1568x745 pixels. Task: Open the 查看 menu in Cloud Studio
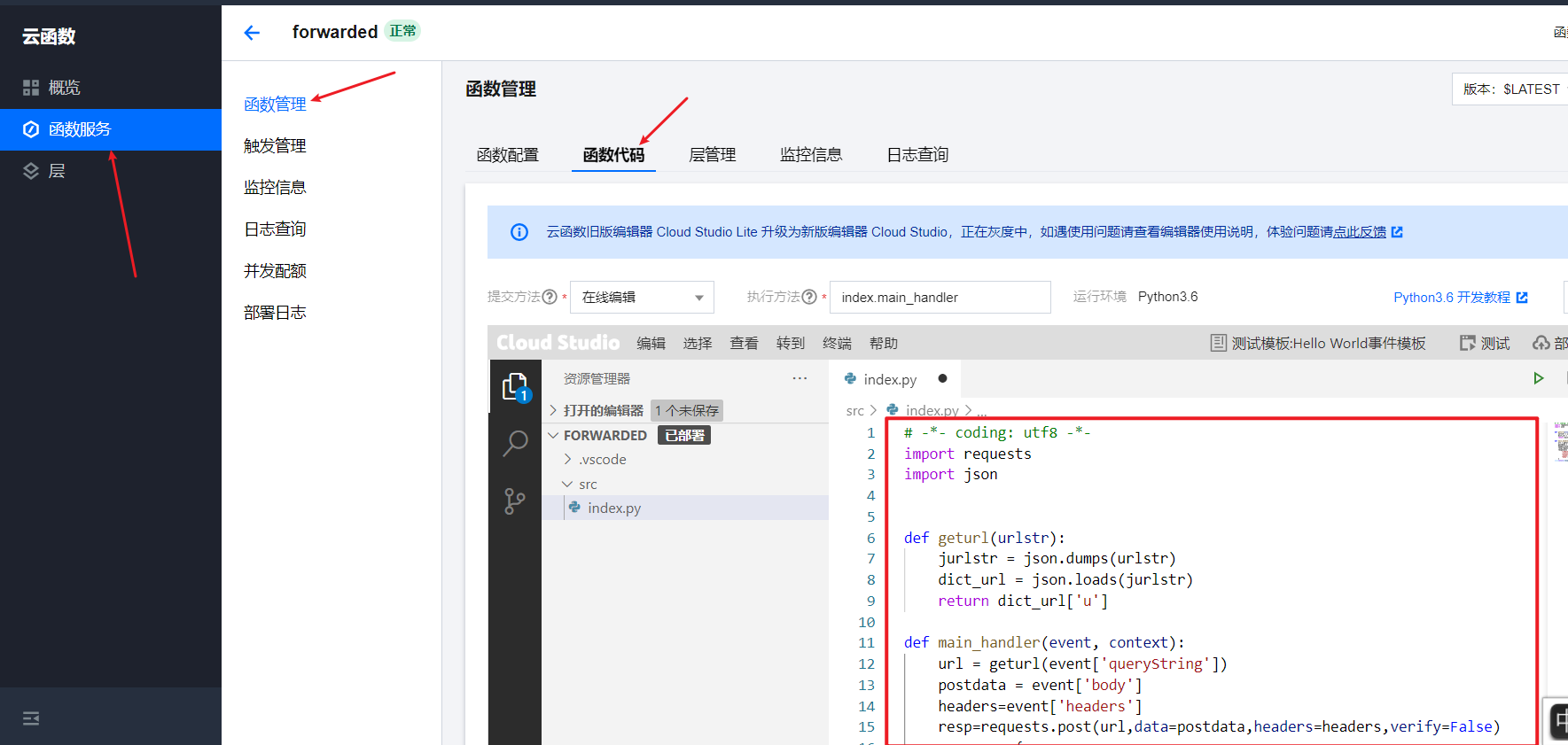(744, 343)
